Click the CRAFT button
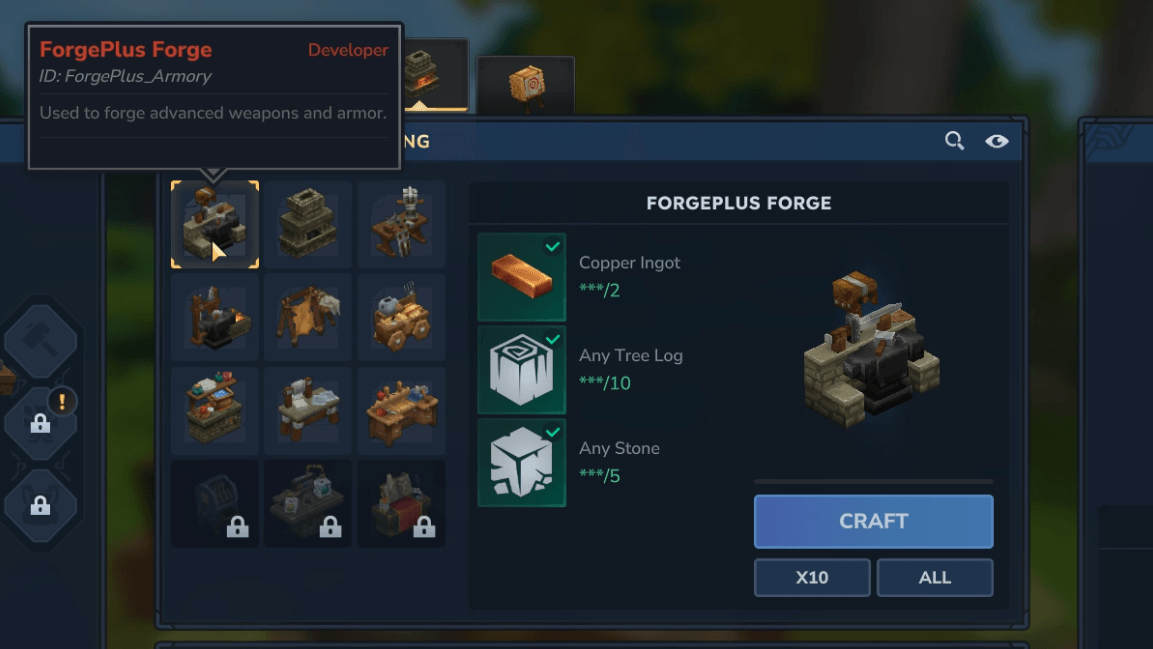The height and width of the screenshot is (649, 1153). click(x=874, y=521)
